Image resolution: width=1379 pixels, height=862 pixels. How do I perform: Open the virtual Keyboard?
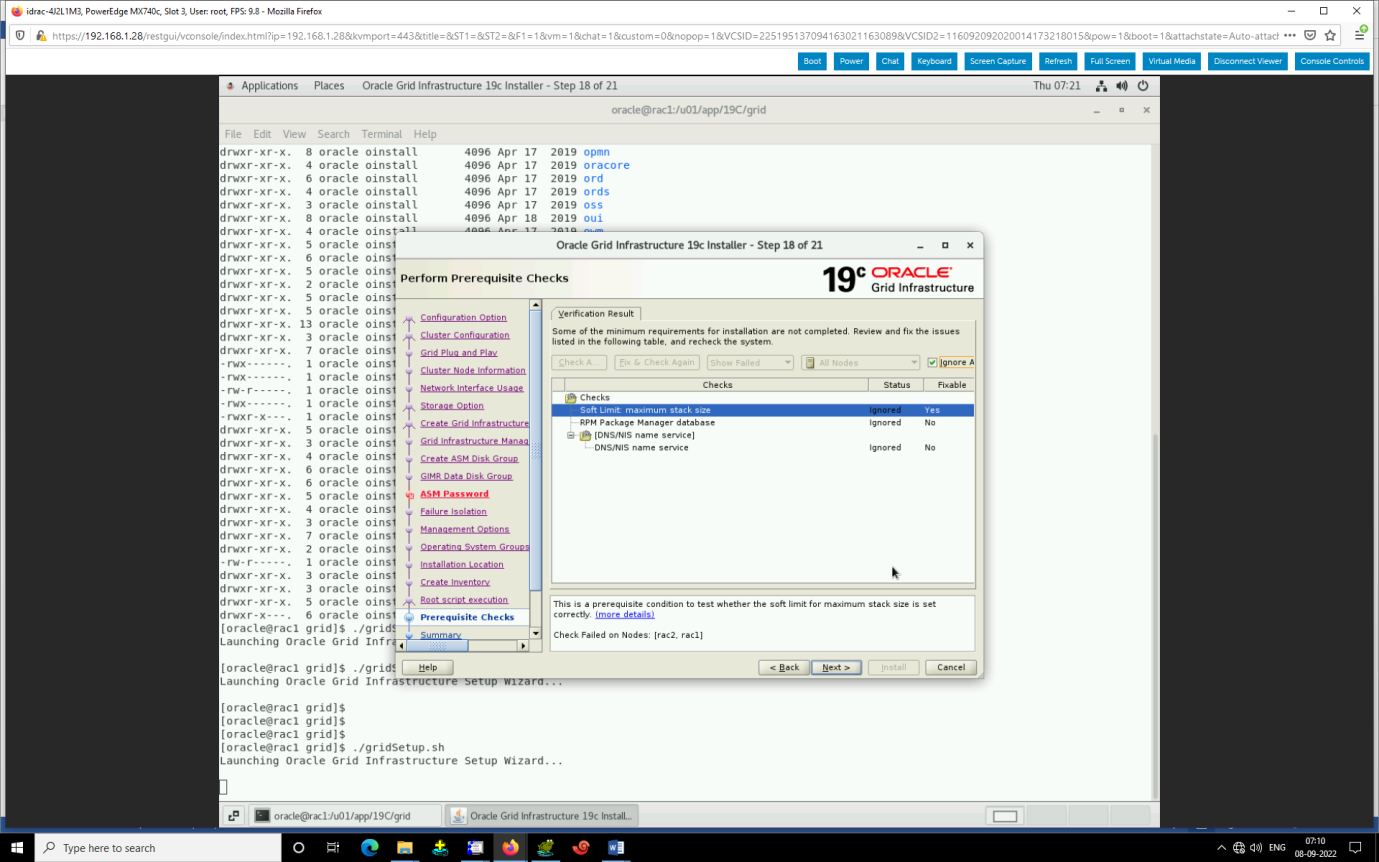934,61
